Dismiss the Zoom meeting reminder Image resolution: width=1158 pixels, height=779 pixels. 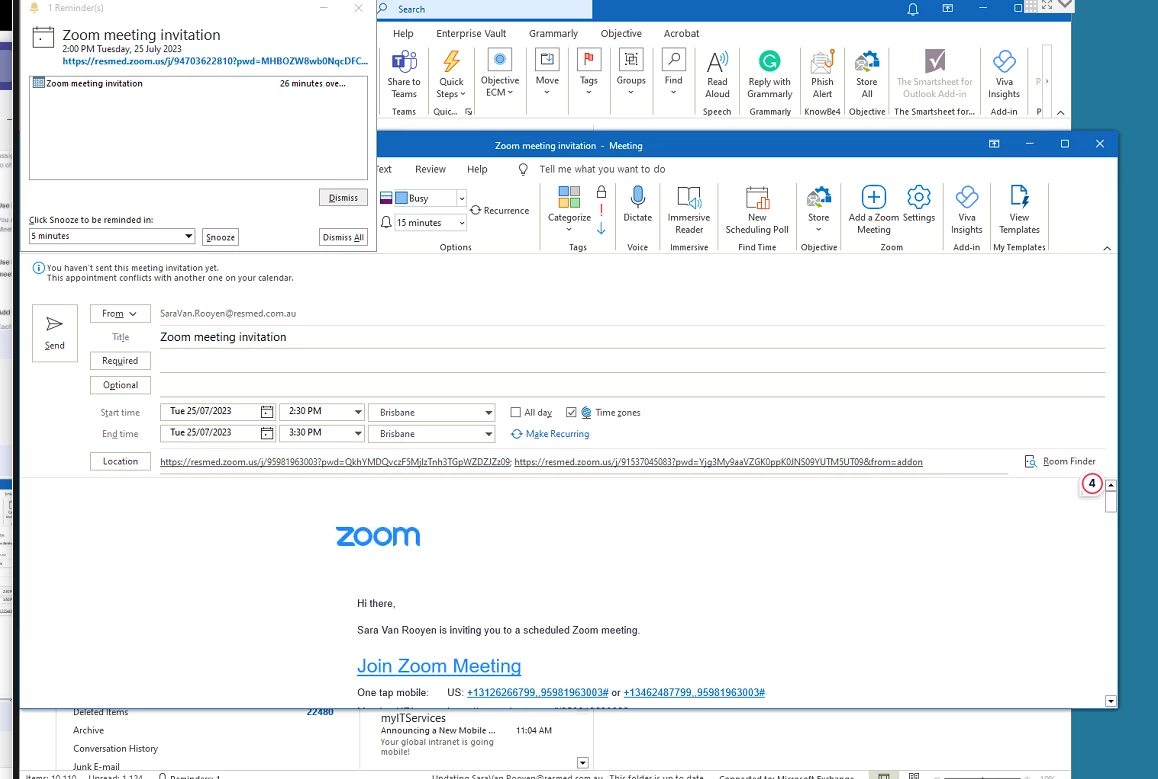tap(343, 198)
